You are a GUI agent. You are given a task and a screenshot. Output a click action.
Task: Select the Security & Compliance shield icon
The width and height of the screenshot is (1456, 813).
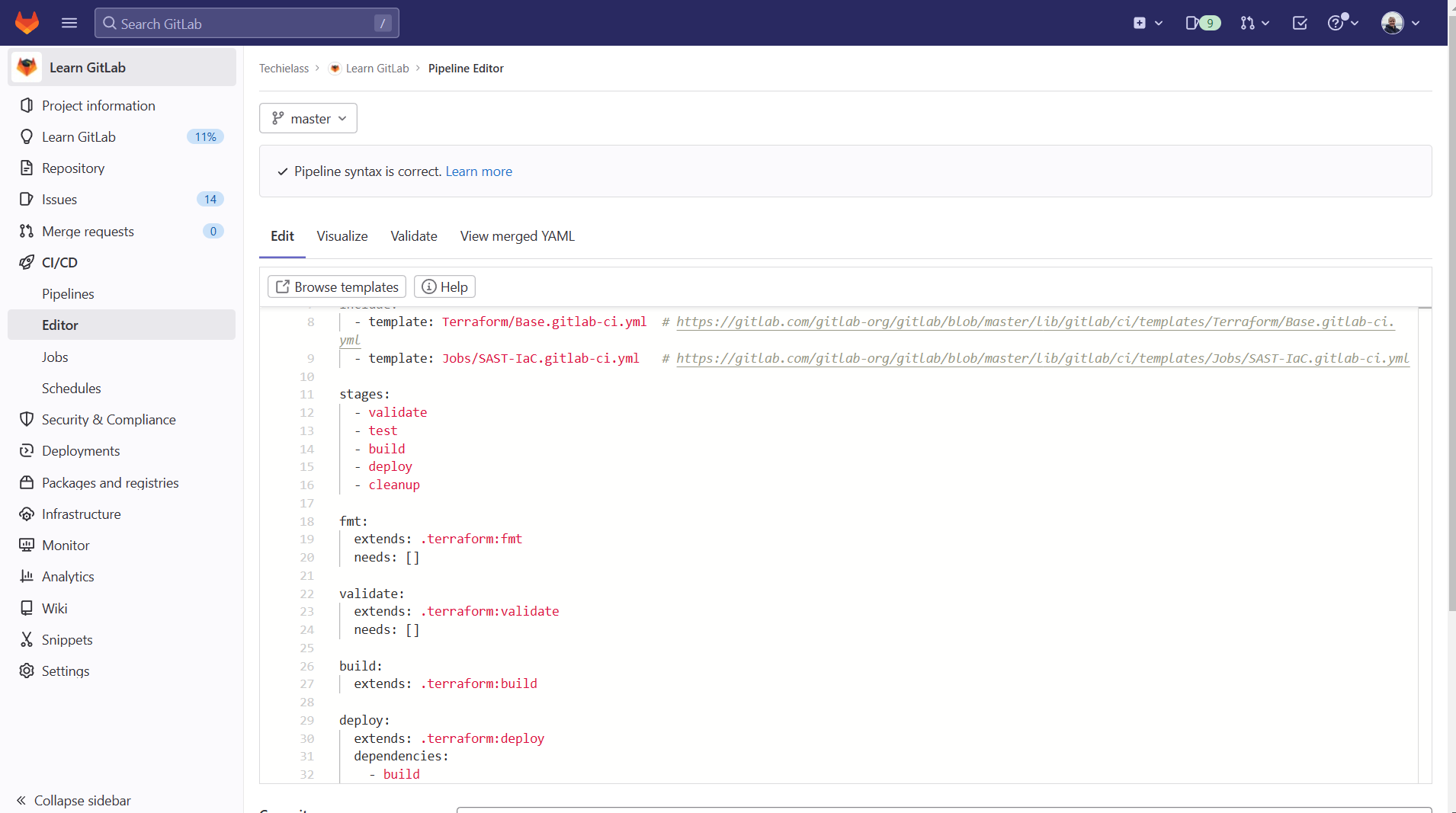27,419
